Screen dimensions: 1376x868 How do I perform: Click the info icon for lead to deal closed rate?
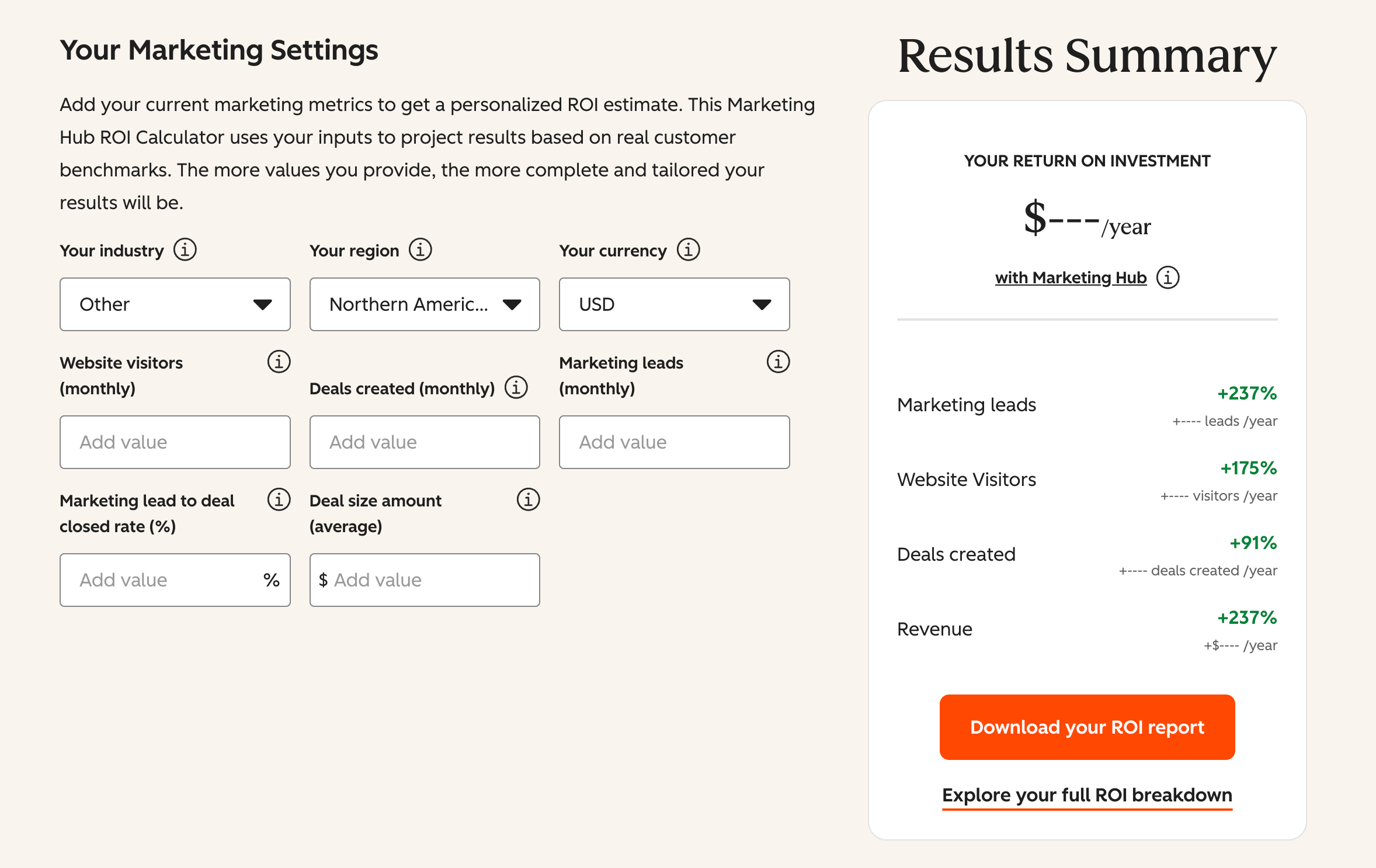pyautogui.click(x=278, y=500)
